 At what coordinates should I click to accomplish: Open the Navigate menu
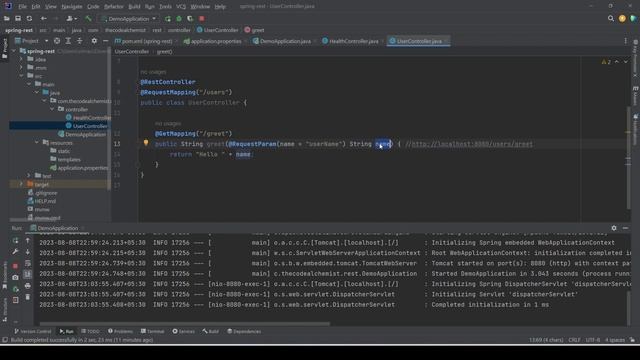pyautogui.click(x=71, y=7)
